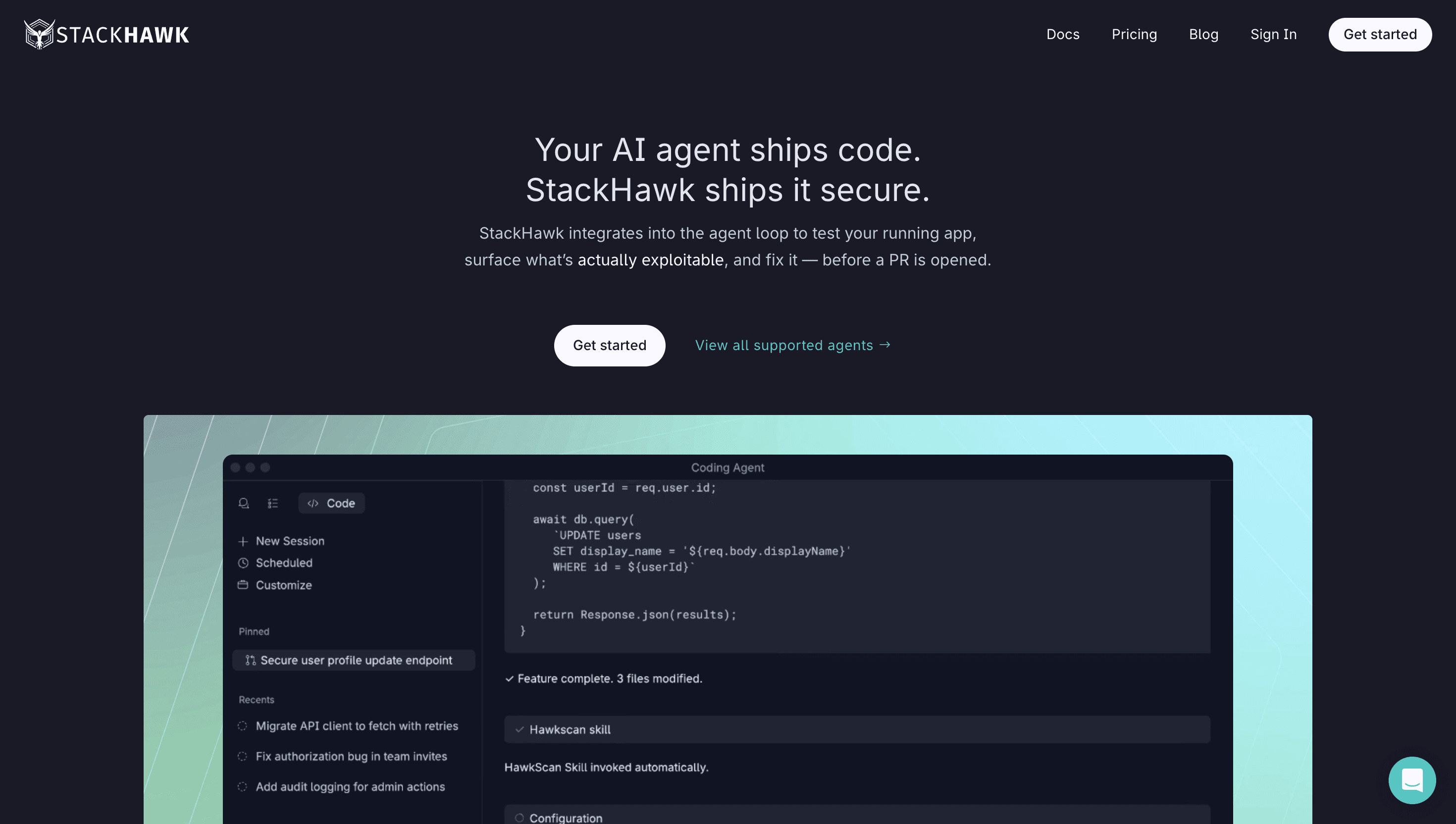Click Sign In in the top navigation

(1273, 34)
